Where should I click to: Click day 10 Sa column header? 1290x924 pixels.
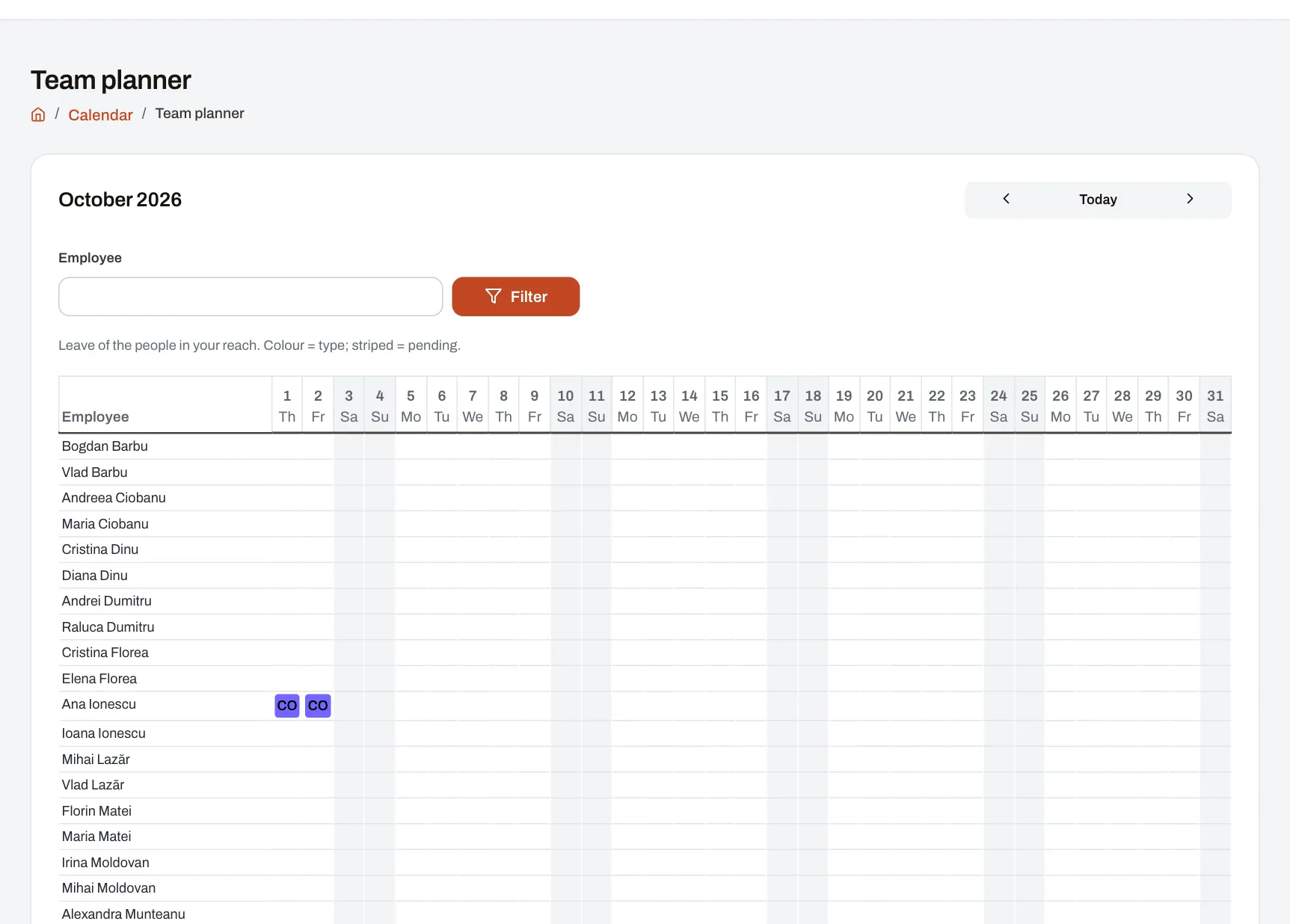(x=565, y=406)
